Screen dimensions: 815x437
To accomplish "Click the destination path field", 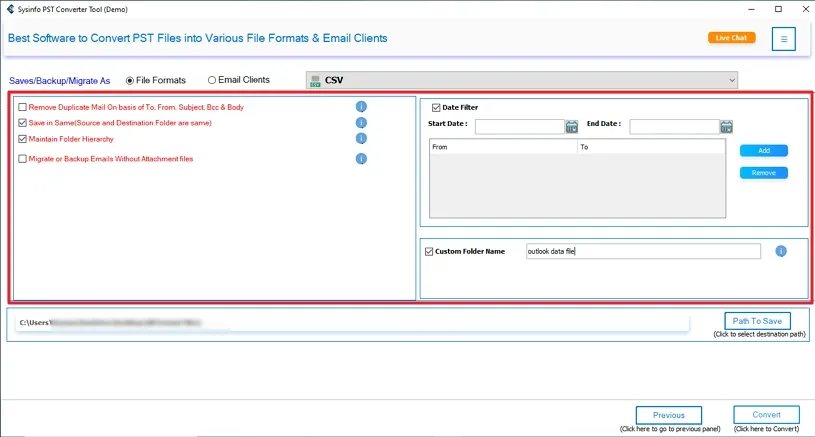I will 352,323.
